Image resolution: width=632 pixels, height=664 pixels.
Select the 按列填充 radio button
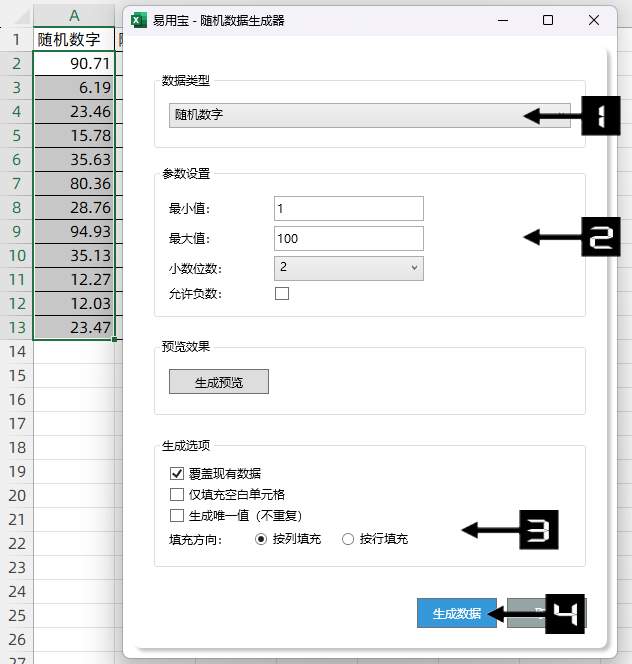pyautogui.click(x=262, y=539)
